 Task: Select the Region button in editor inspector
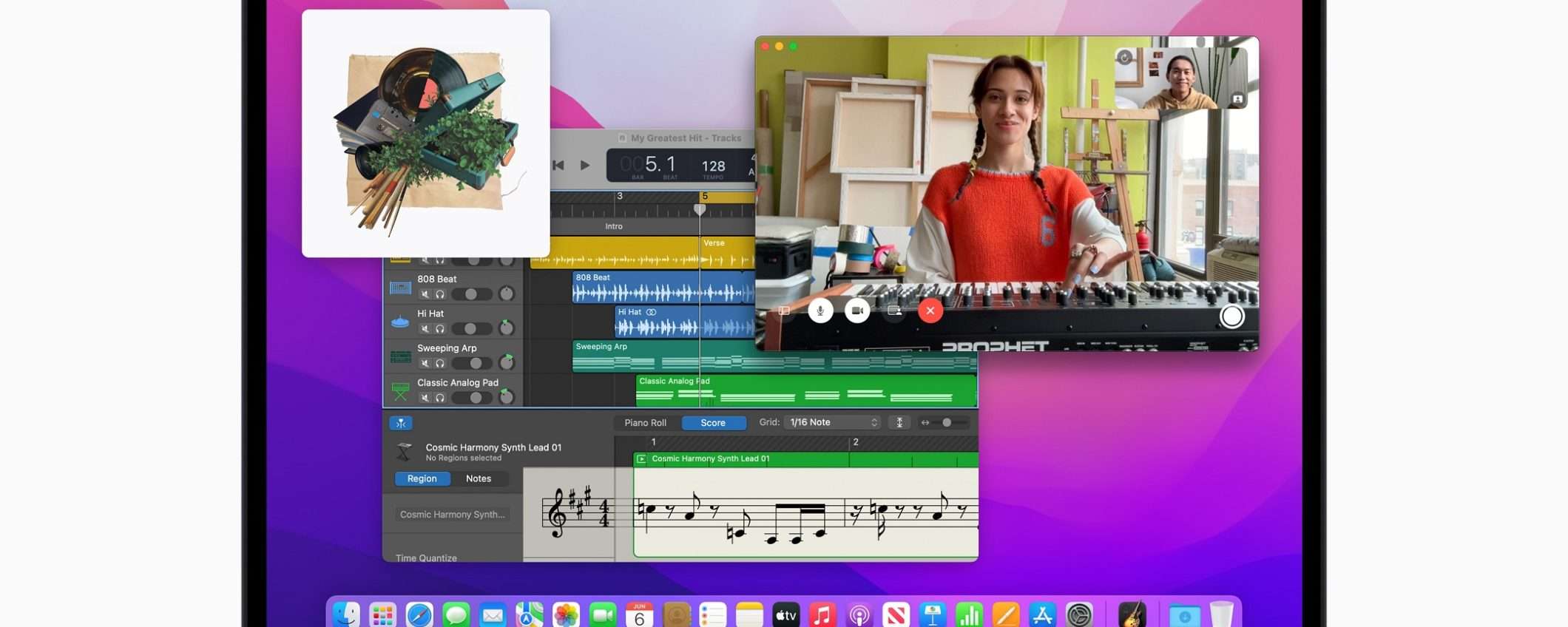(x=422, y=478)
